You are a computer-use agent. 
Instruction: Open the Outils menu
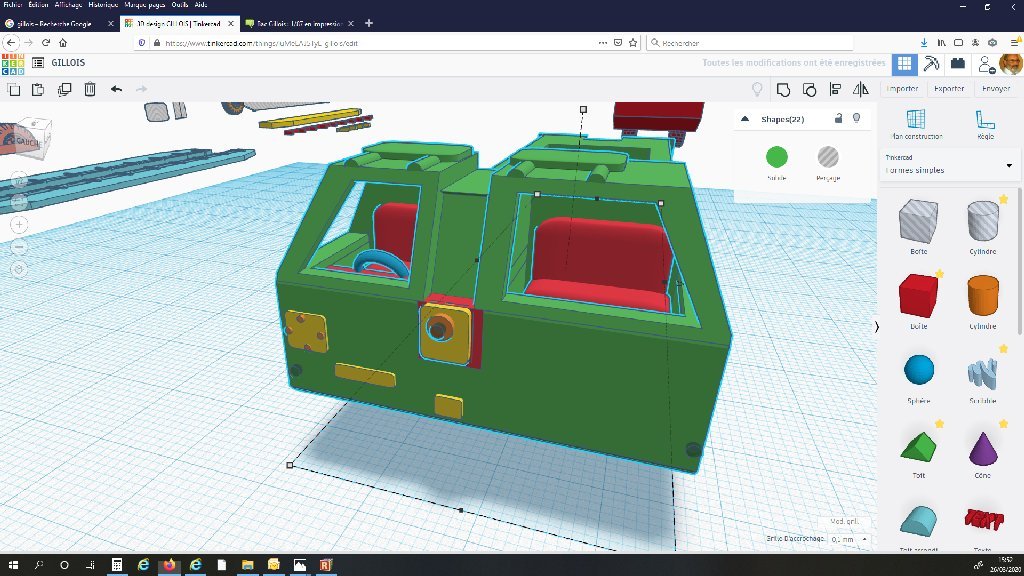click(180, 5)
